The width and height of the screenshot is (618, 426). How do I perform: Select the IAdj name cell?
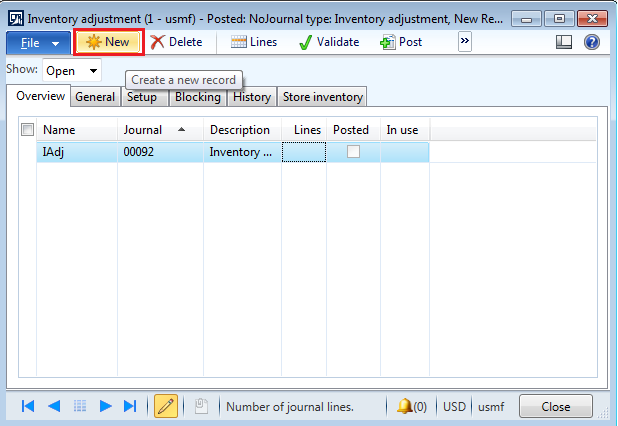77,152
